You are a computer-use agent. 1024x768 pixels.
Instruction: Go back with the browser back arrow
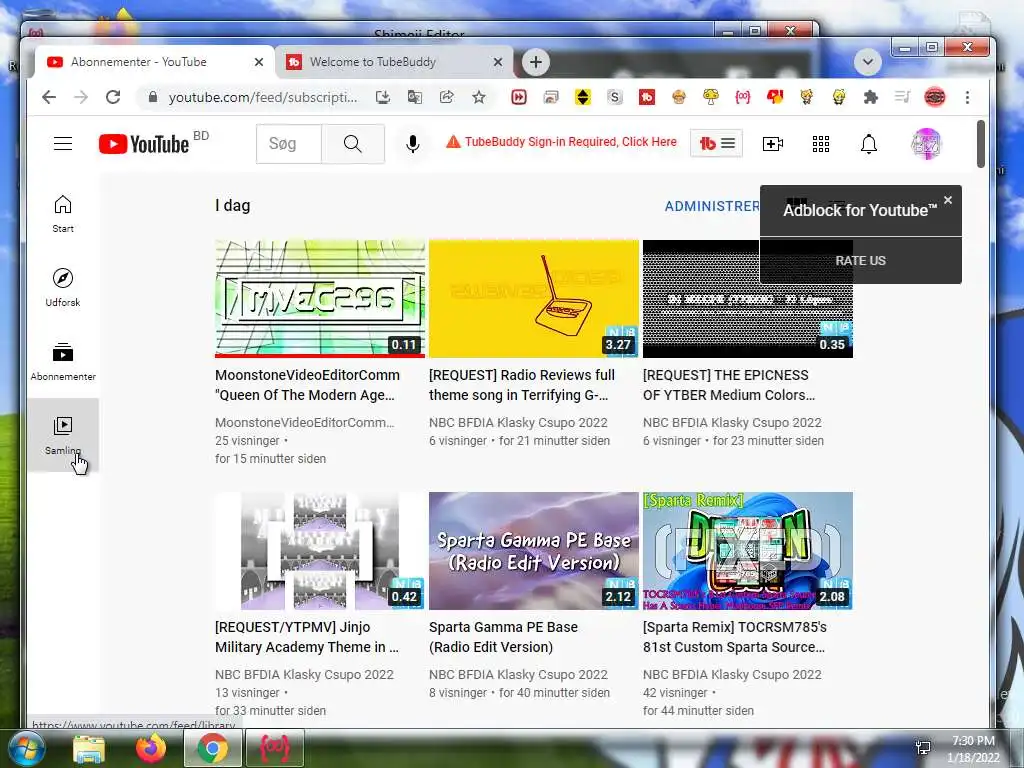pos(49,97)
